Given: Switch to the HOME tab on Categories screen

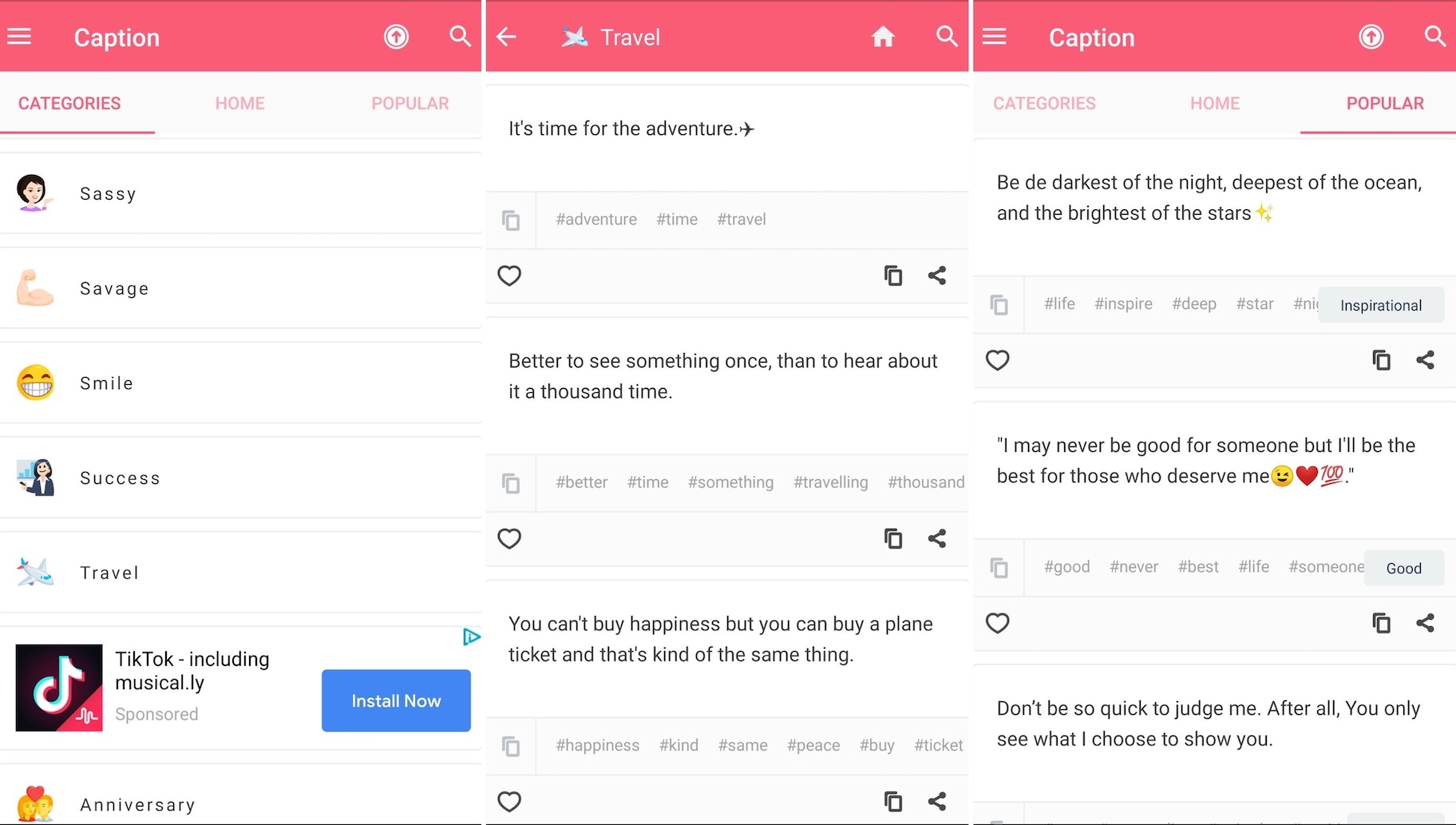Looking at the screenshot, I should point(239,103).
